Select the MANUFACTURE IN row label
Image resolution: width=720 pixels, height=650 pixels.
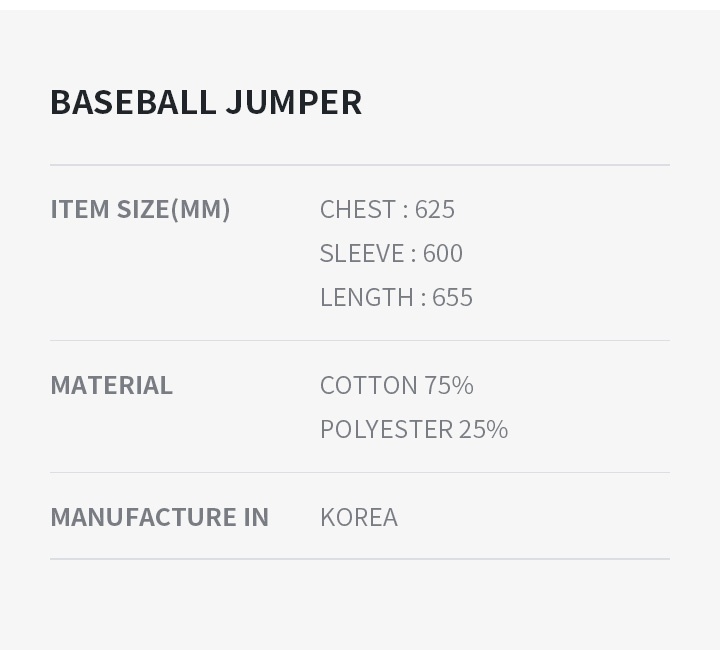[x=159, y=517]
